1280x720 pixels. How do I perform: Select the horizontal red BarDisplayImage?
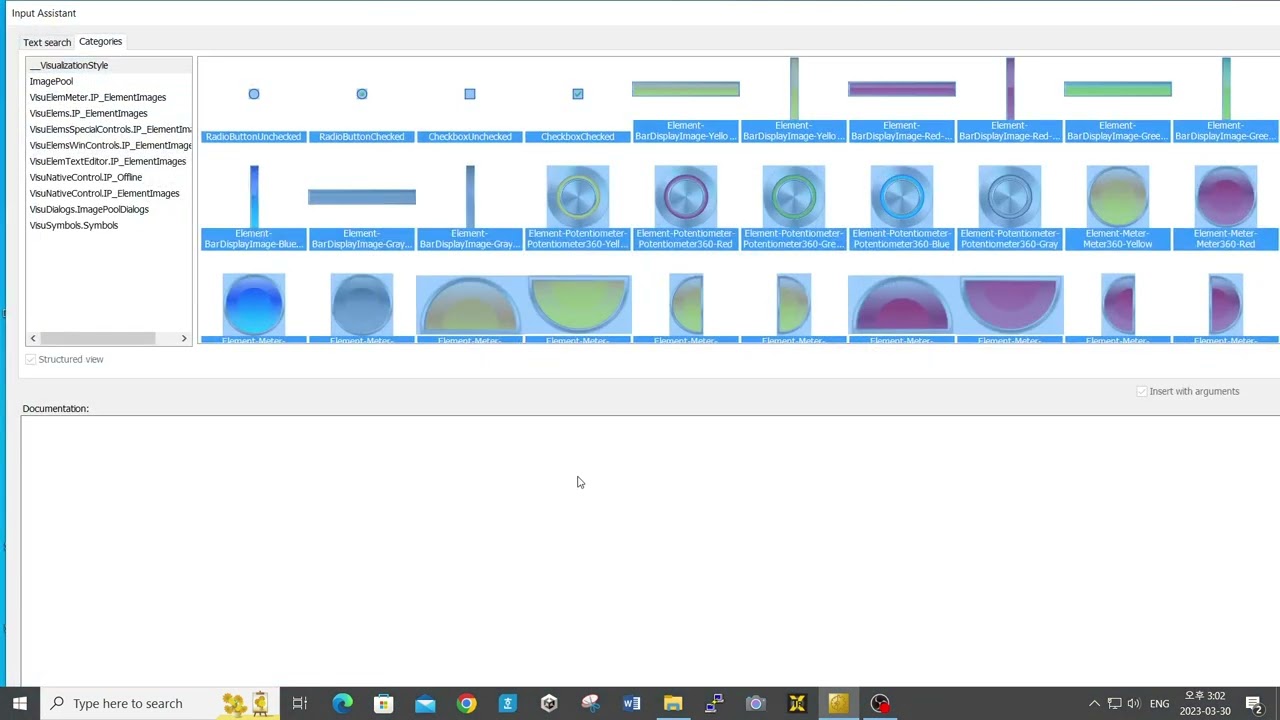[x=902, y=89]
